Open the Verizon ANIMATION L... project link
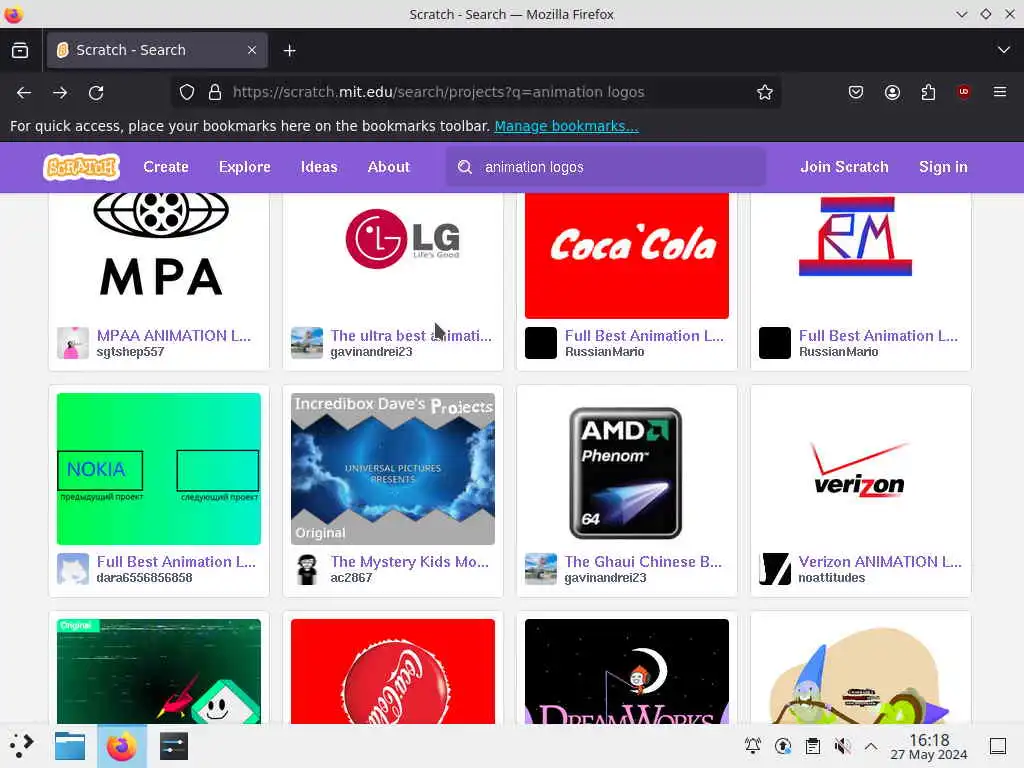Screen dimensions: 1024x768 [880, 562]
